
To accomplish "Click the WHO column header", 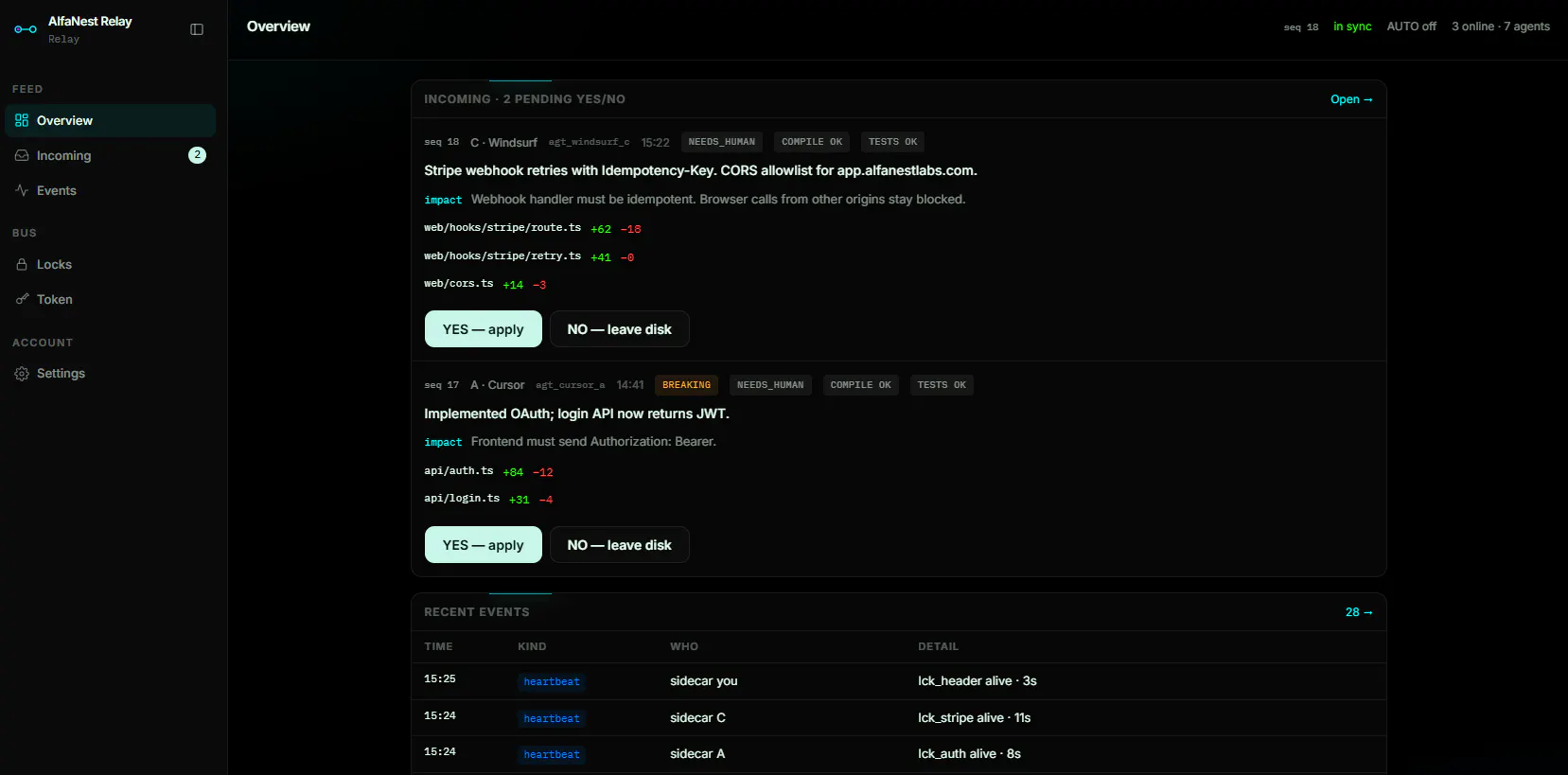I will (x=684, y=647).
